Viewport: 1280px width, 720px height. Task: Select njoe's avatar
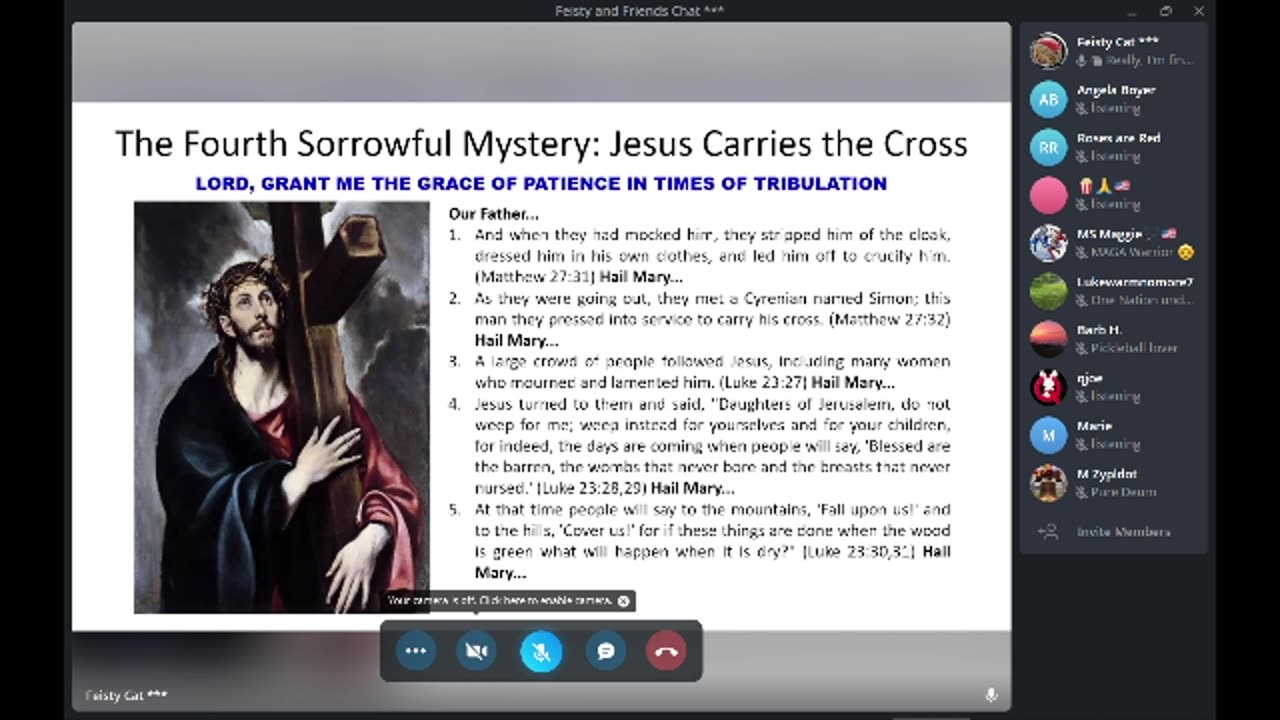coord(1049,387)
